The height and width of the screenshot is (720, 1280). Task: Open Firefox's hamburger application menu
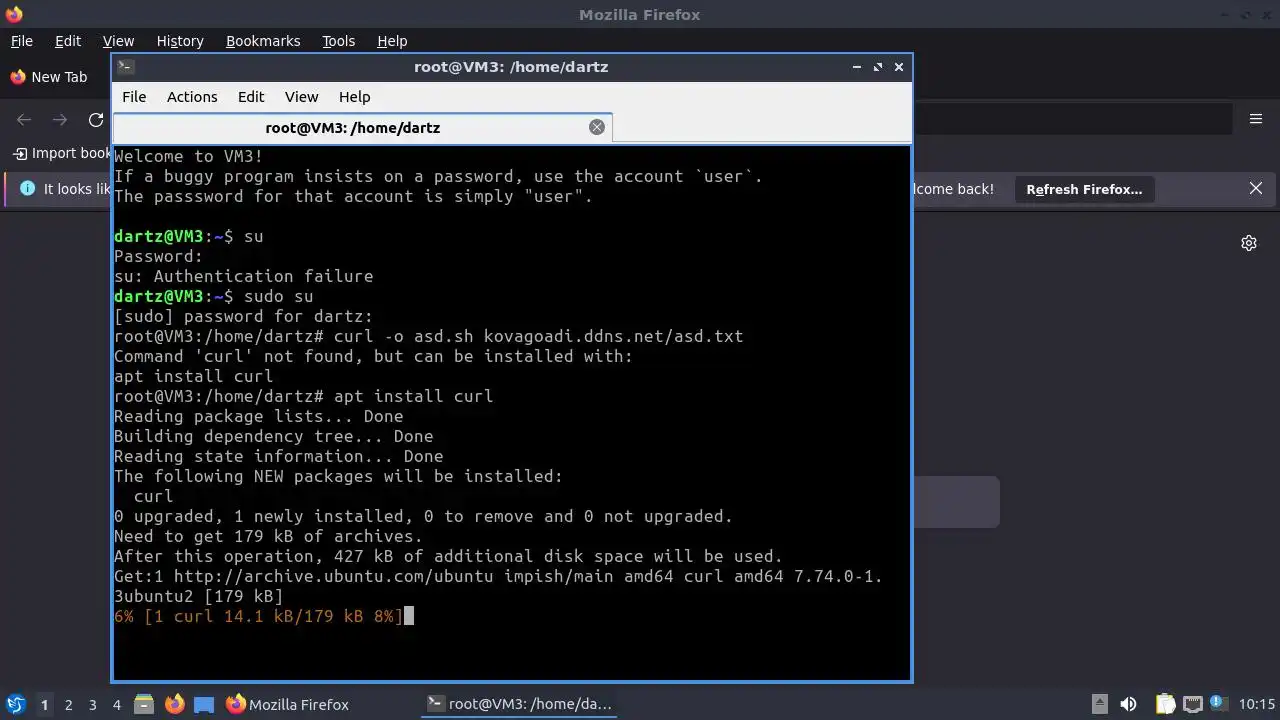(1256, 119)
